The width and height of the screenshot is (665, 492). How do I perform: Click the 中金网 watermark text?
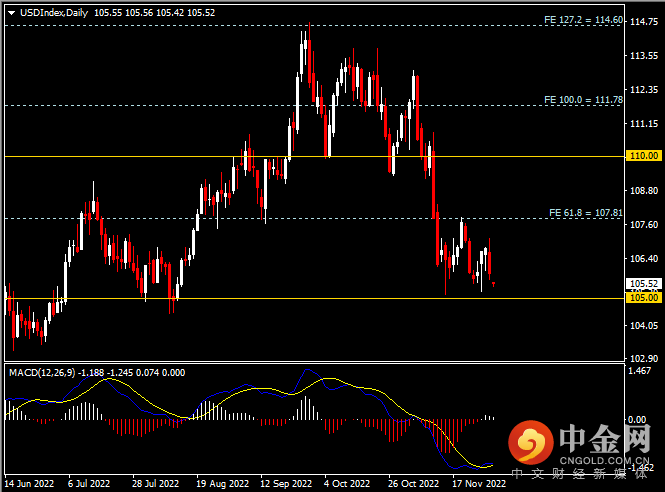coord(605,441)
